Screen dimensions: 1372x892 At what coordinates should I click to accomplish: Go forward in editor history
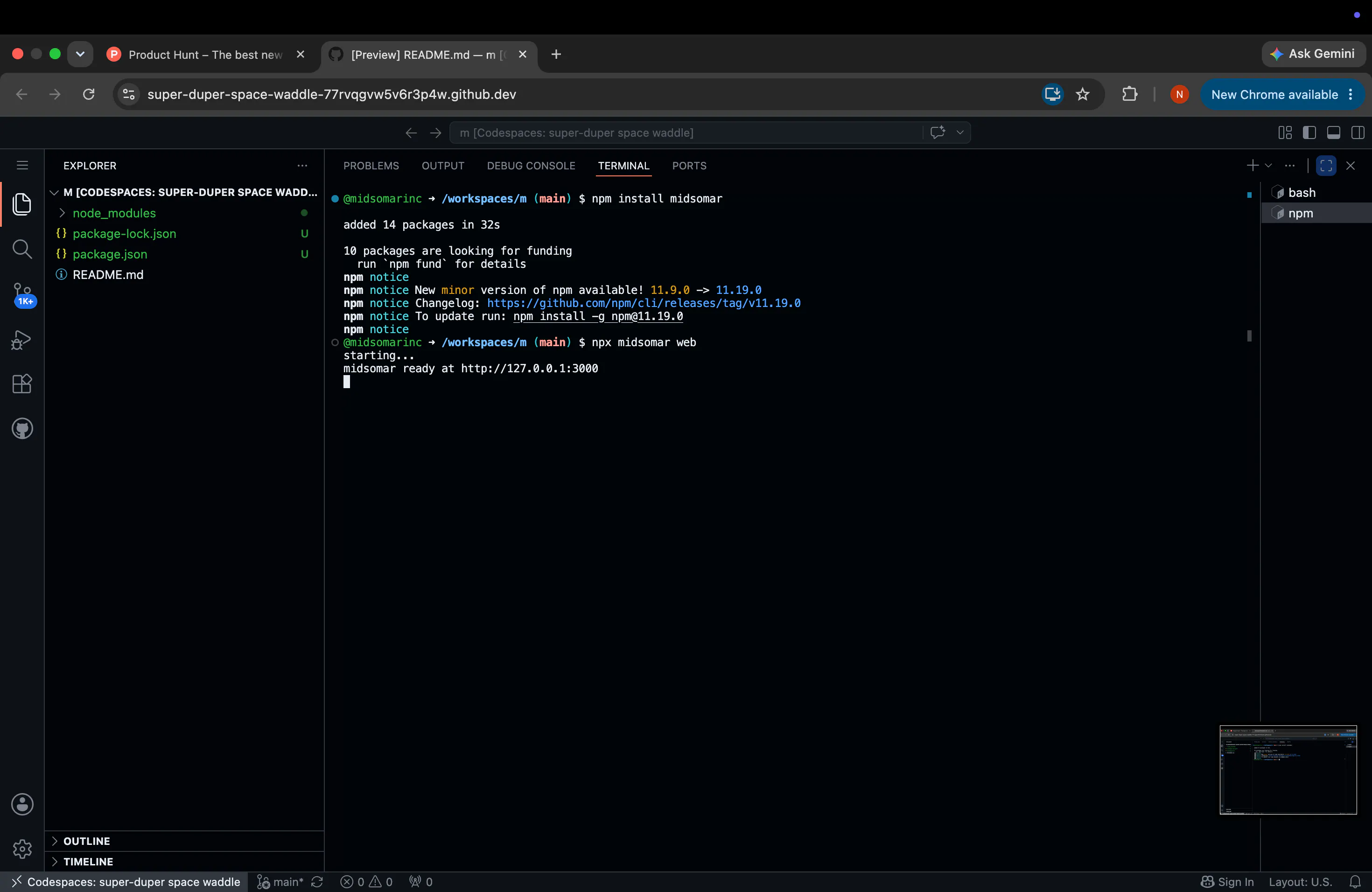point(436,132)
